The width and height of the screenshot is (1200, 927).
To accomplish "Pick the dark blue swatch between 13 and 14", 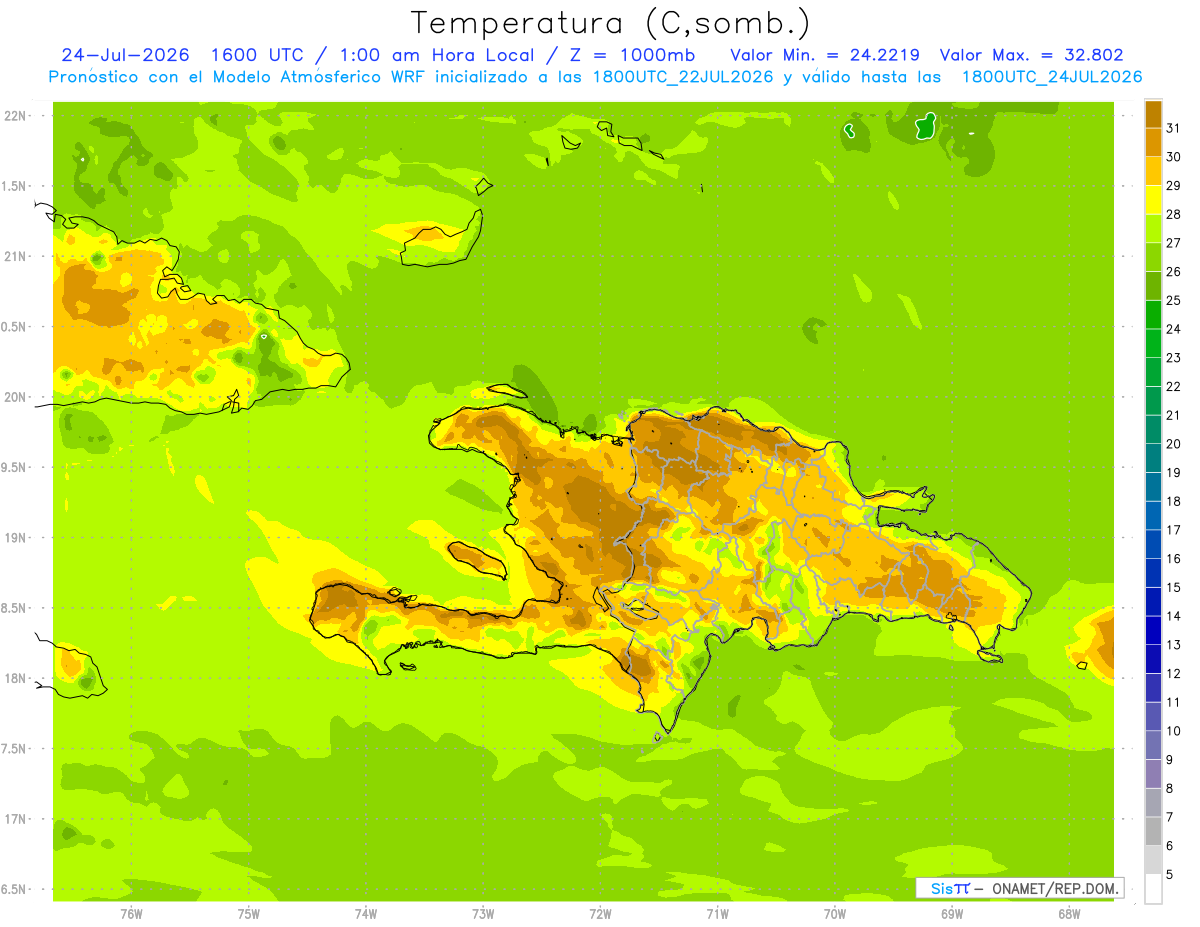I will pyautogui.click(x=1153, y=630).
